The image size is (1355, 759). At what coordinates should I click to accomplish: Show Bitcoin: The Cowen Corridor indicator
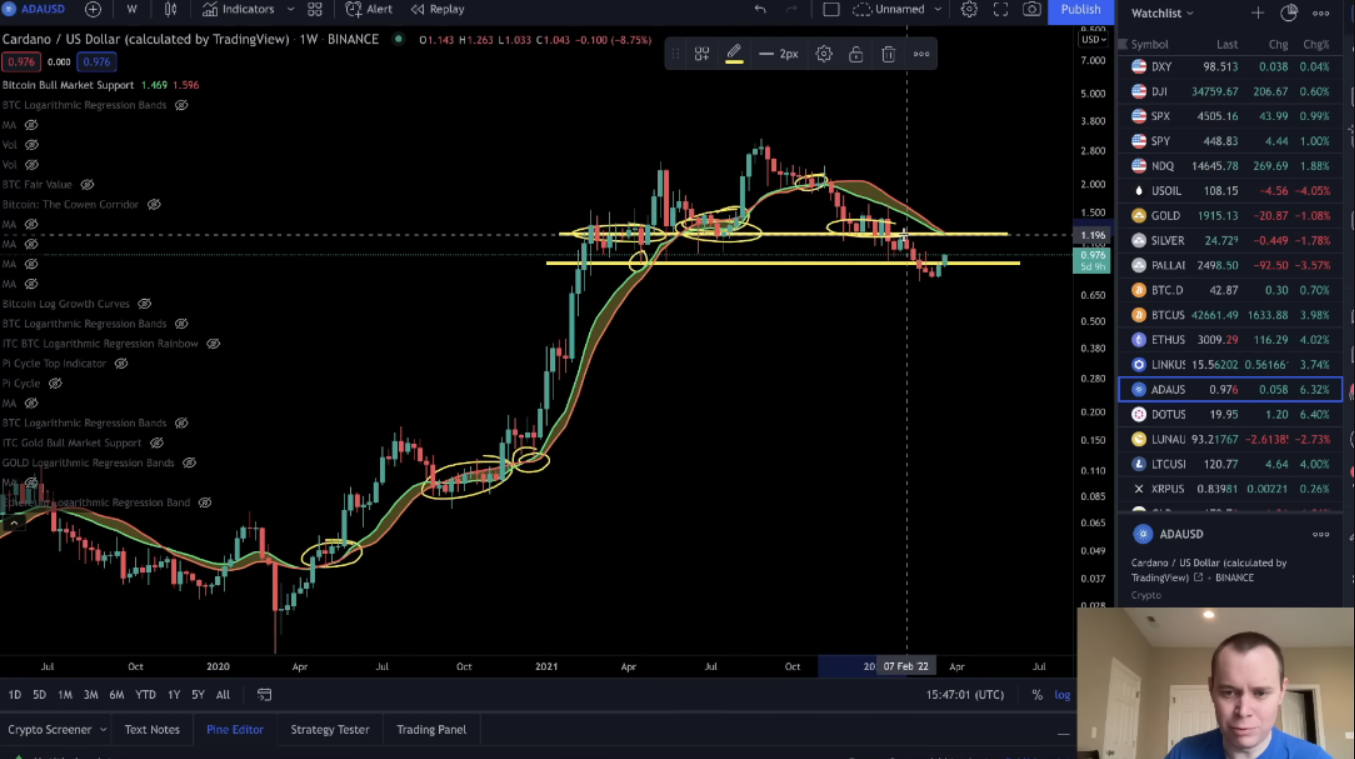(x=154, y=204)
